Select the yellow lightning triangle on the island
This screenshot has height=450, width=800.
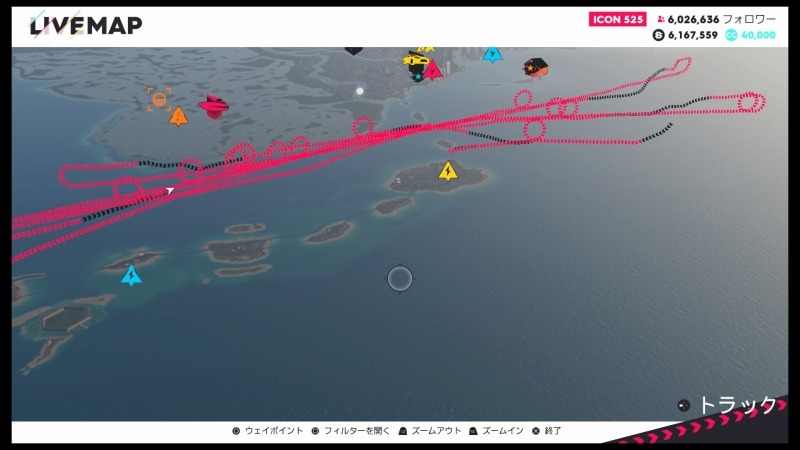tap(448, 171)
